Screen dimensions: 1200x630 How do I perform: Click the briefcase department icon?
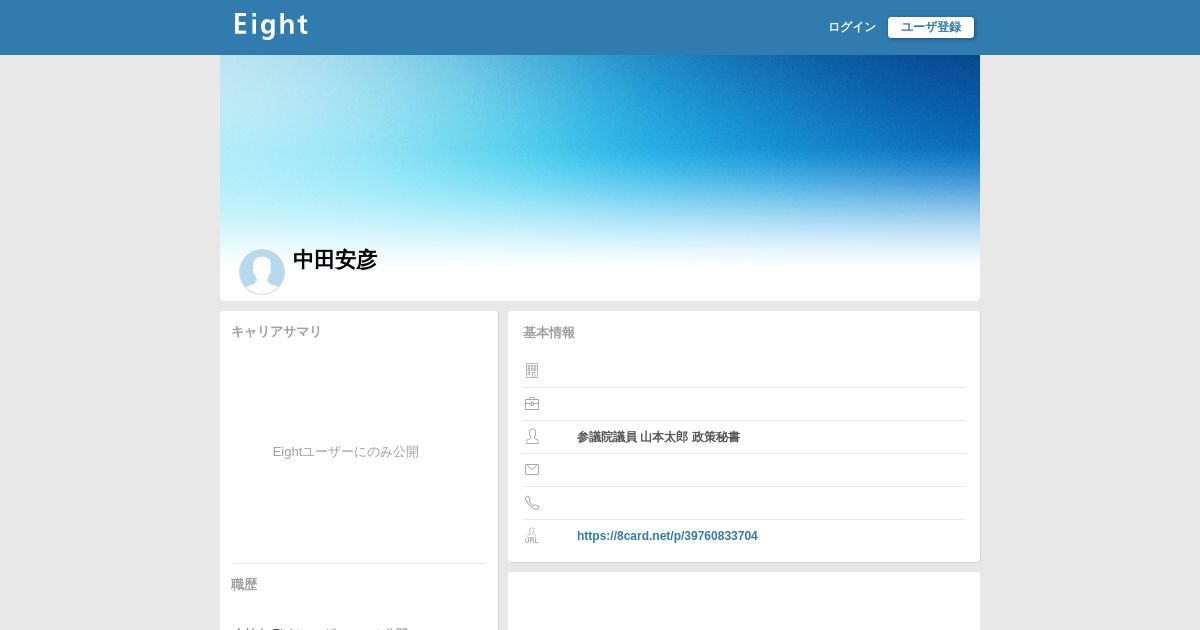click(x=532, y=404)
